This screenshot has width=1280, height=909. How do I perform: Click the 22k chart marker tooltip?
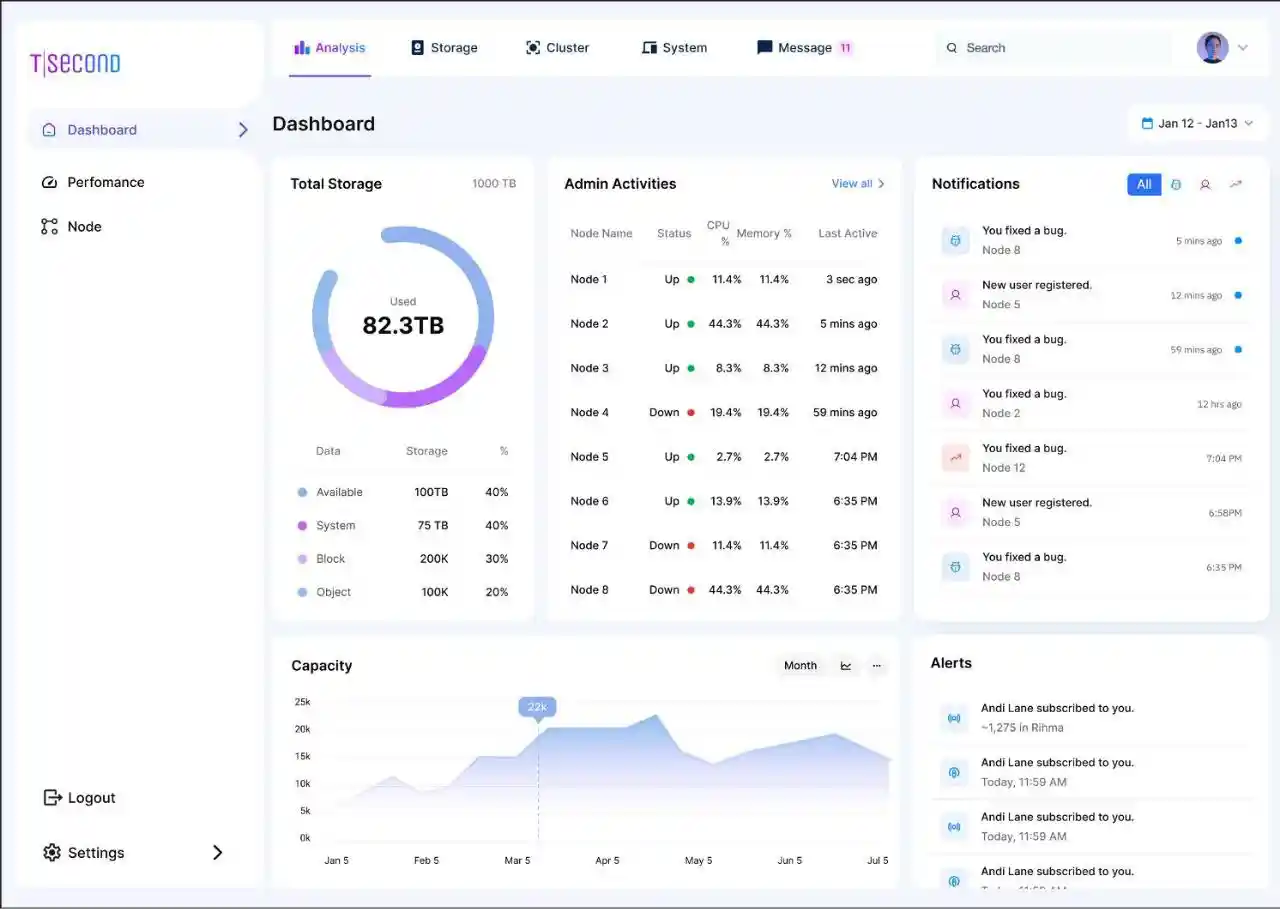pos(537,707)
